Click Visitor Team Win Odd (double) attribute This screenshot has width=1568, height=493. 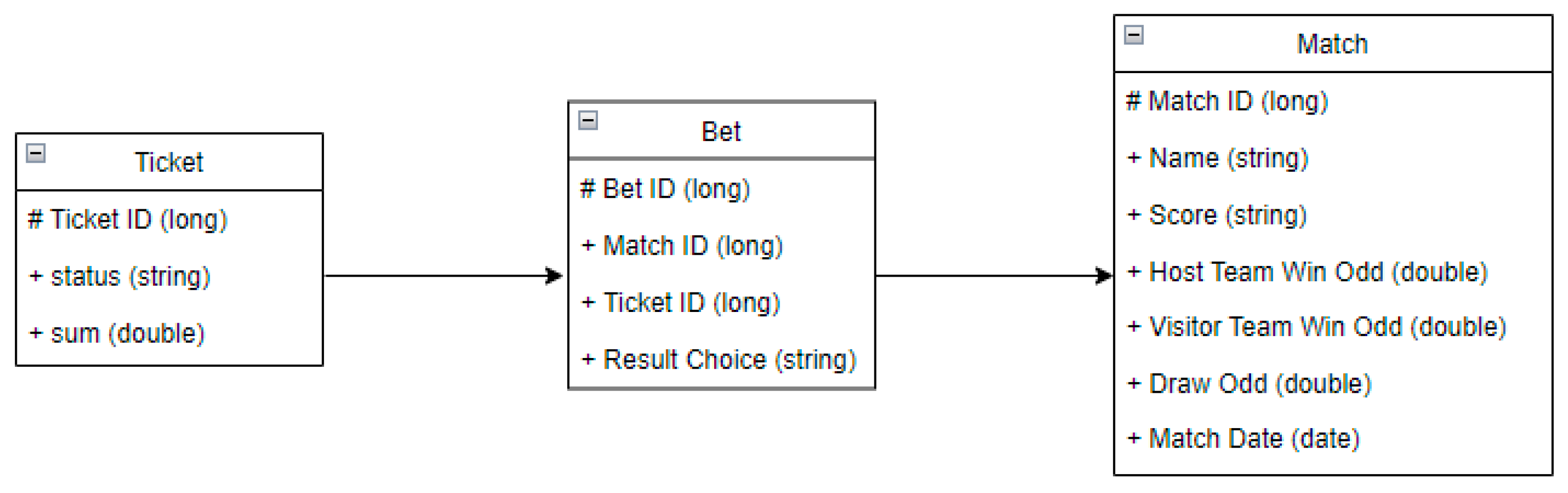[1316, 327]
